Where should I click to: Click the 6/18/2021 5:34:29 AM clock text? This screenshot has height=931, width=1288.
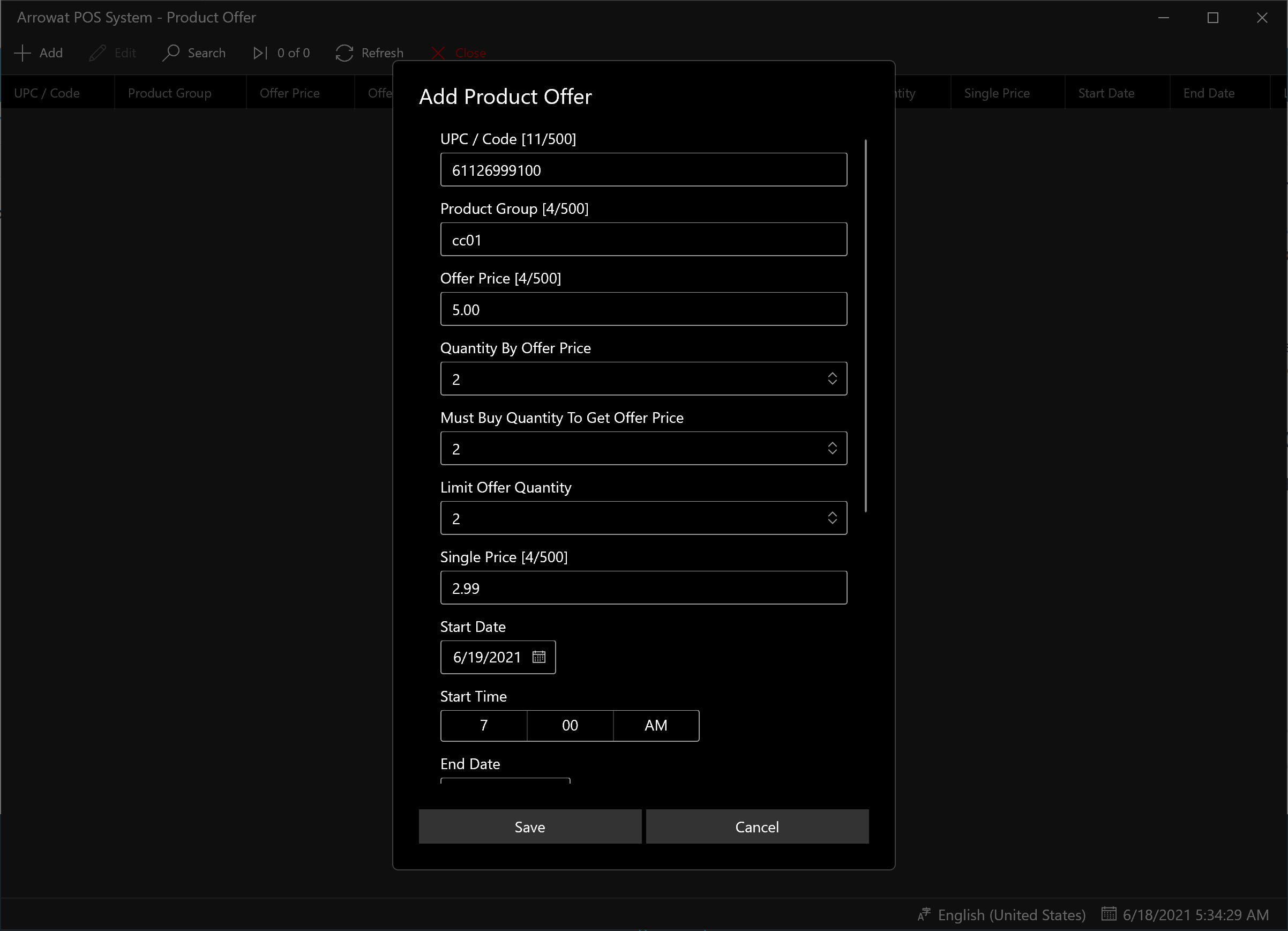pyautogui.click(x=1195, y=915)
